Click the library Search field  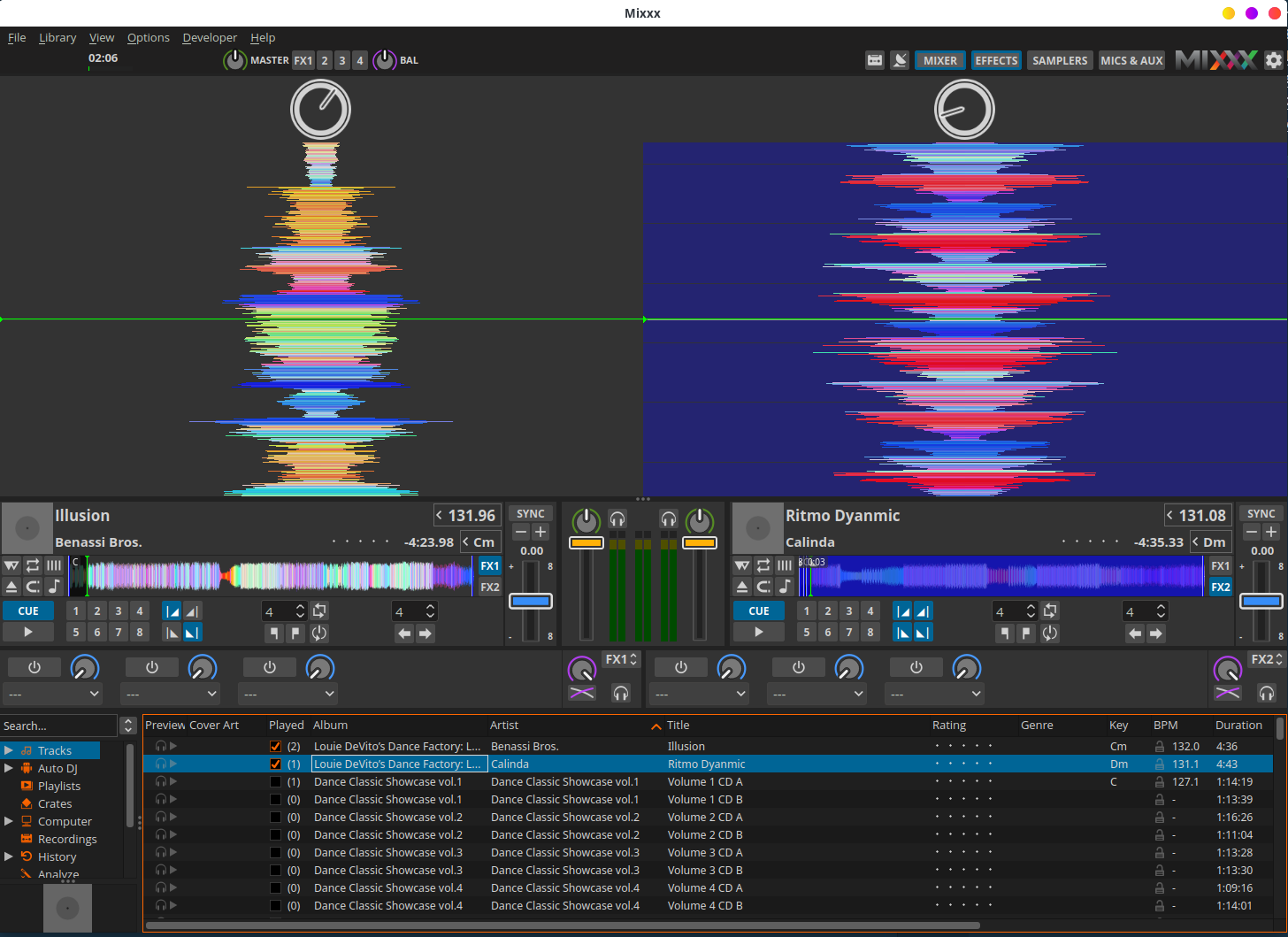[58, 726]
